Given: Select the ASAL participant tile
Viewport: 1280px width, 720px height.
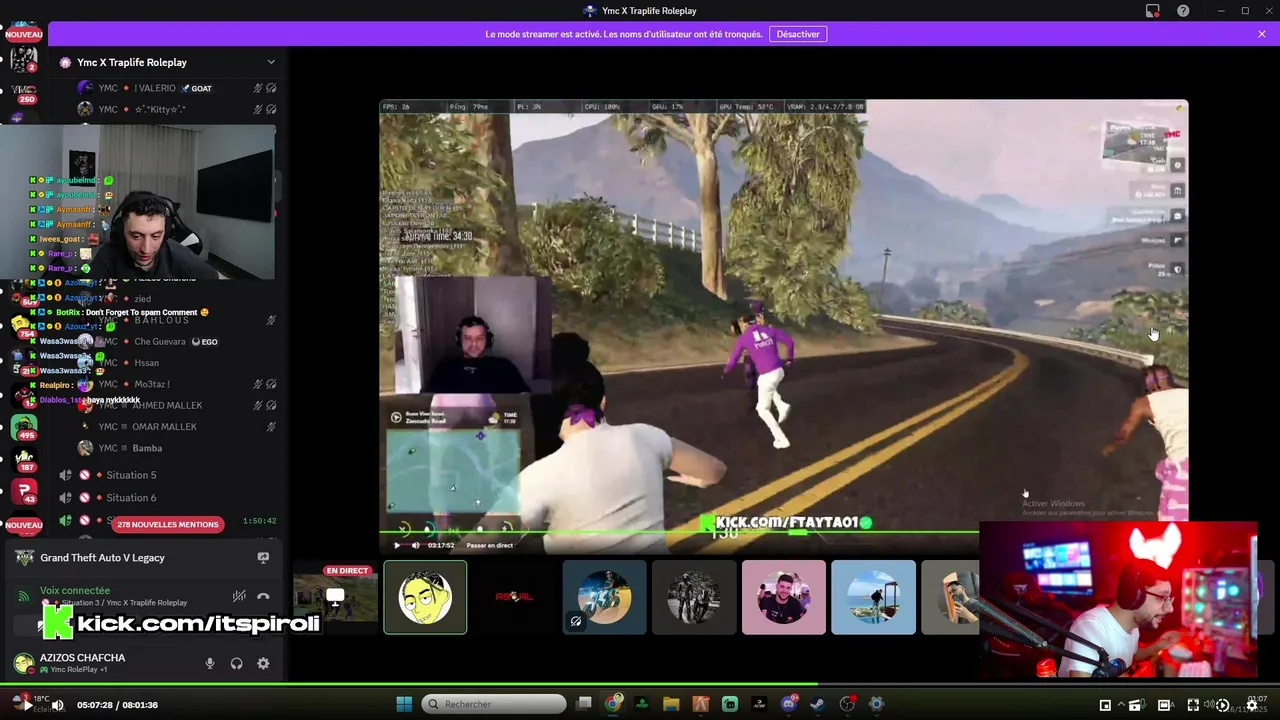Looking at the screenshot, I should (x=515, y=597).
